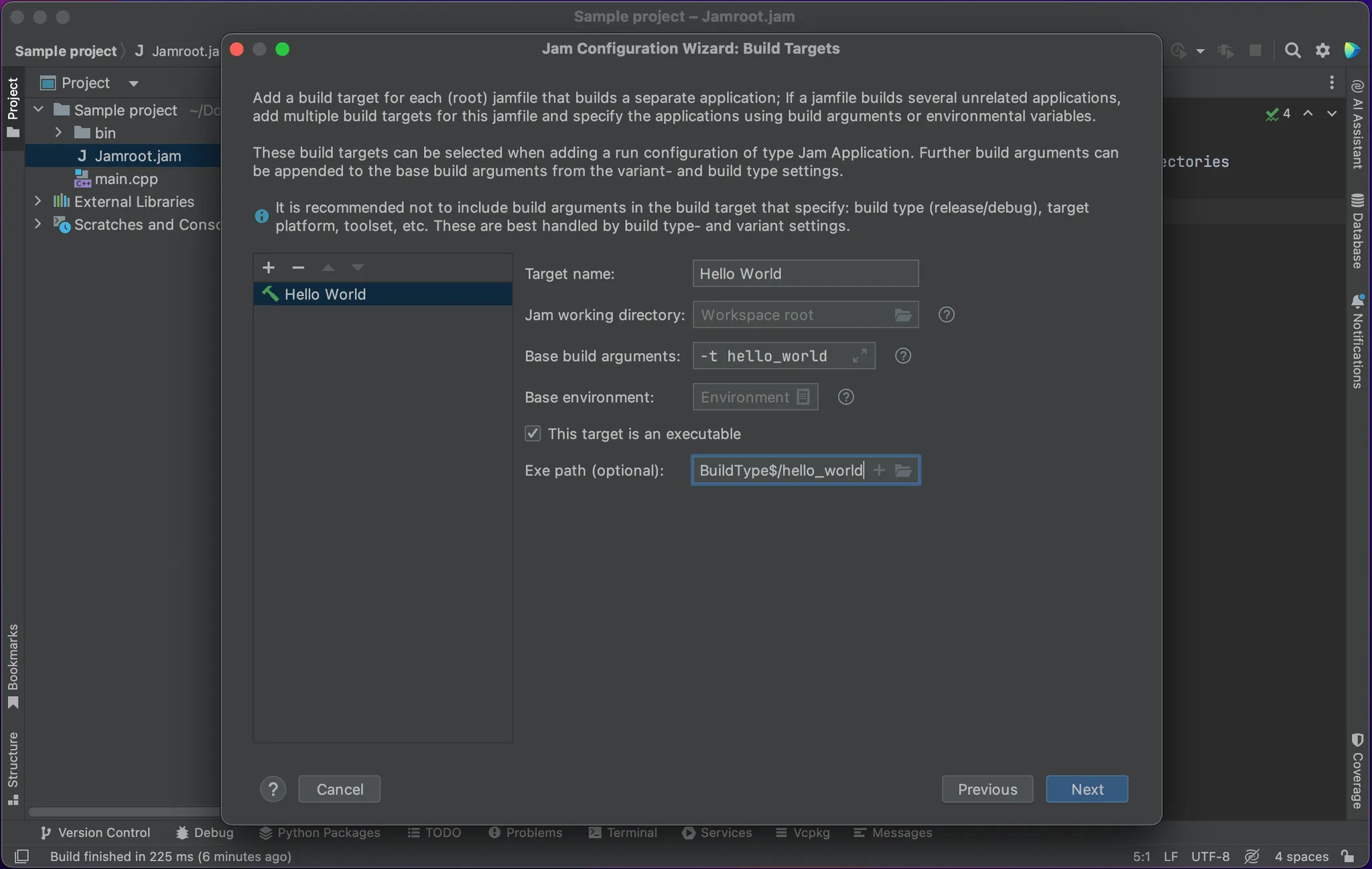Click Sample project breadcrumb in navigation bar
Screen dimensions: 1372x869
click(x=66, y=51)
